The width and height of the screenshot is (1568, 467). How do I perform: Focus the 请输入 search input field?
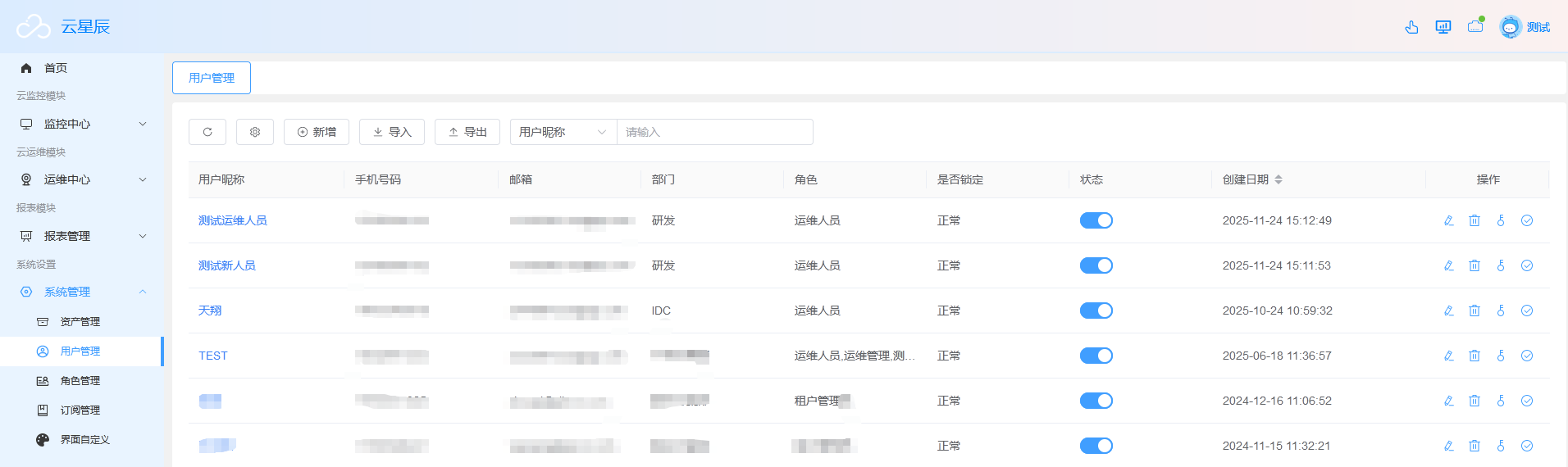(x=715, y=132)
